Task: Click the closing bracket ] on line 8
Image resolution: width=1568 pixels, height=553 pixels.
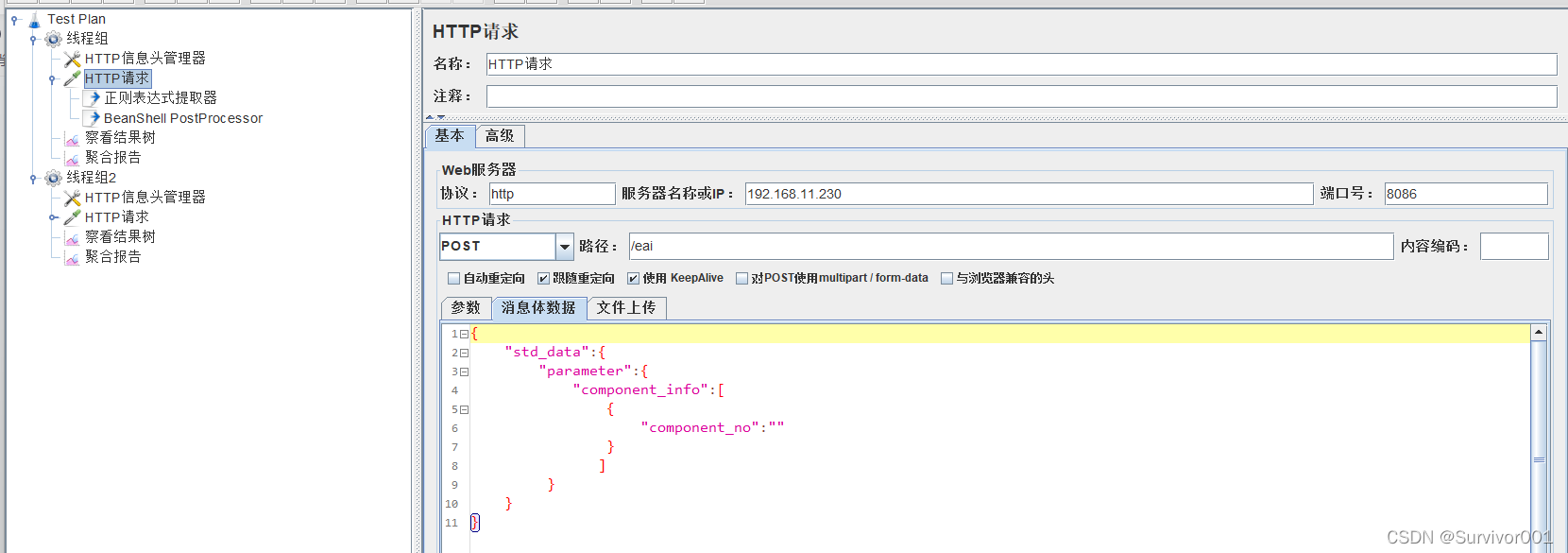Action: pyautogui.click(x=603, y=466)
